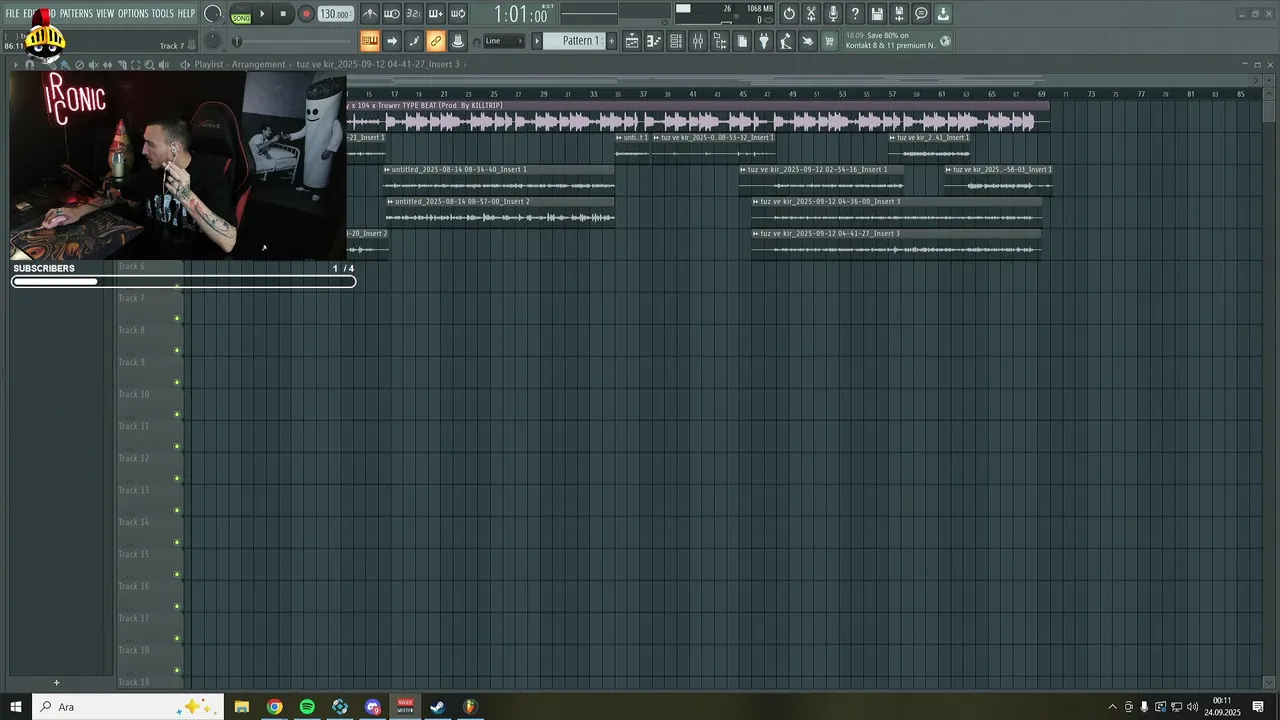Viewport: 1280px width, 720px height.
Task: Open Spotify from the taskbar
Action: click(x=307, y=707)
